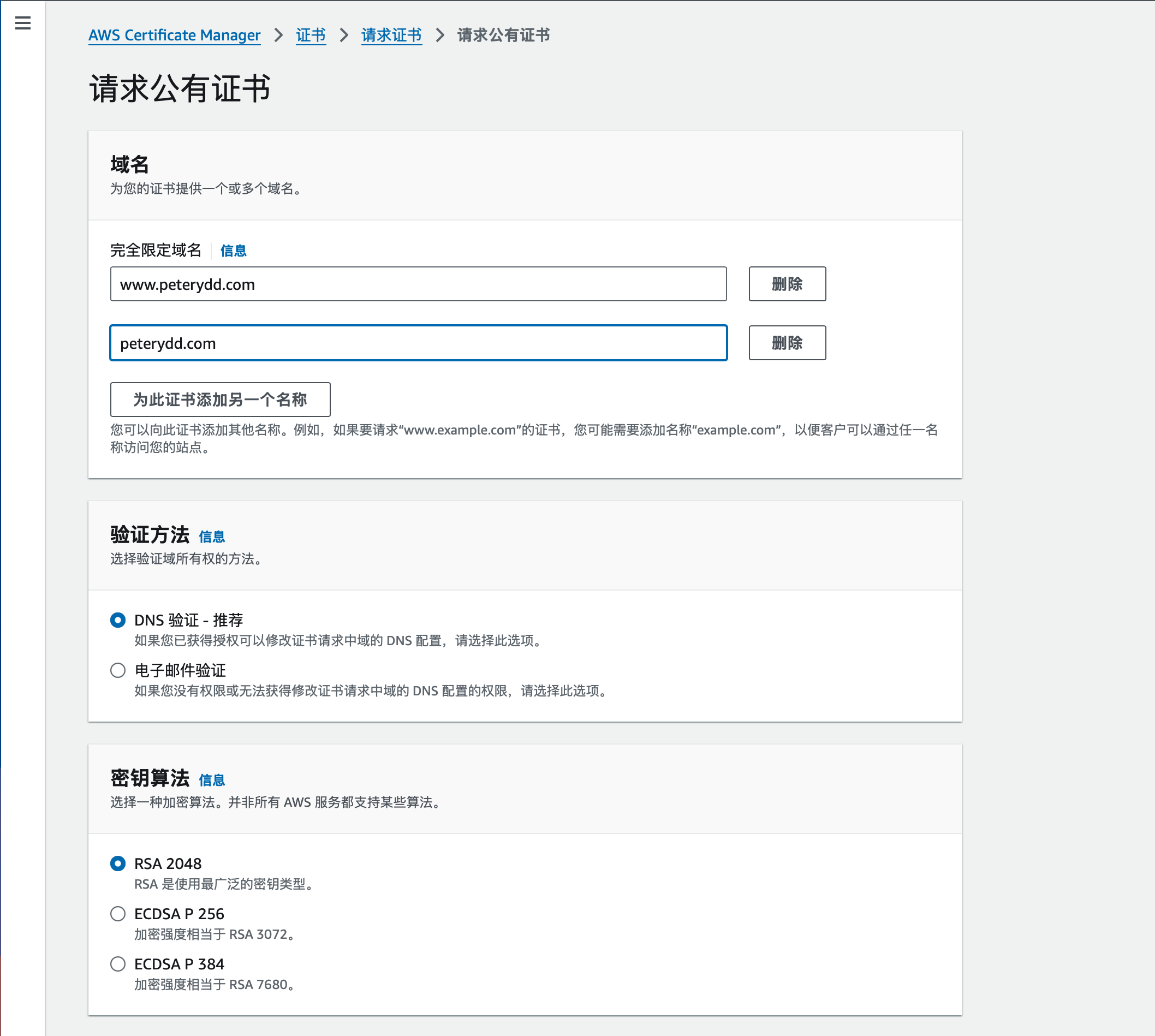
Task: Click the 请求公有证书 breadcrumb text
Action: click(x=503, y=35)
